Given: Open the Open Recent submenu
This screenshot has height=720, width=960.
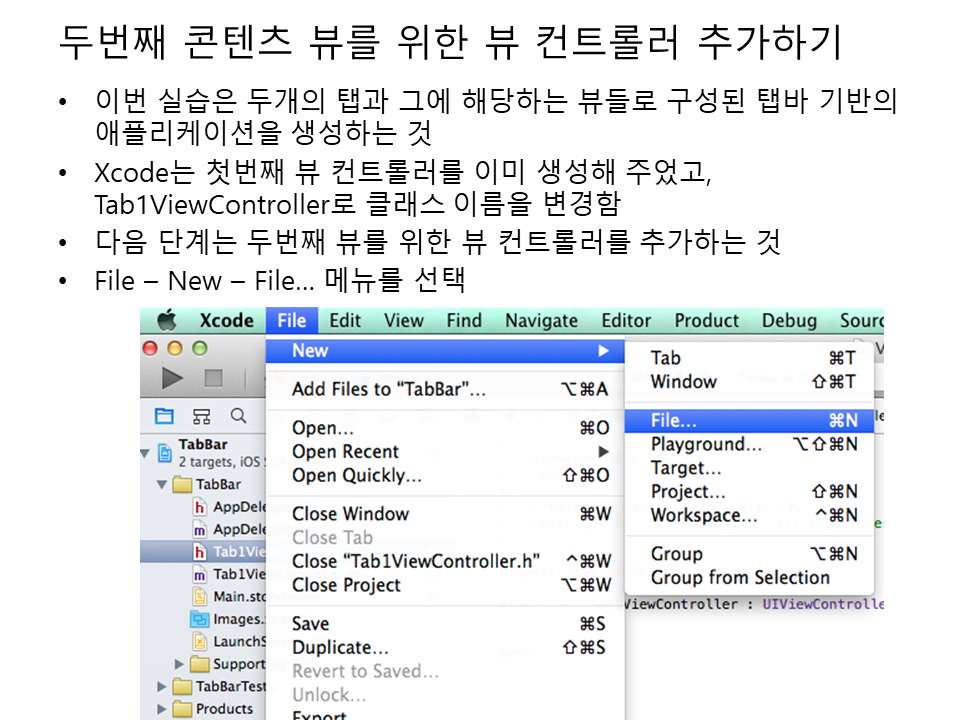Looking at the screenshot, I should tap(345, 451).
